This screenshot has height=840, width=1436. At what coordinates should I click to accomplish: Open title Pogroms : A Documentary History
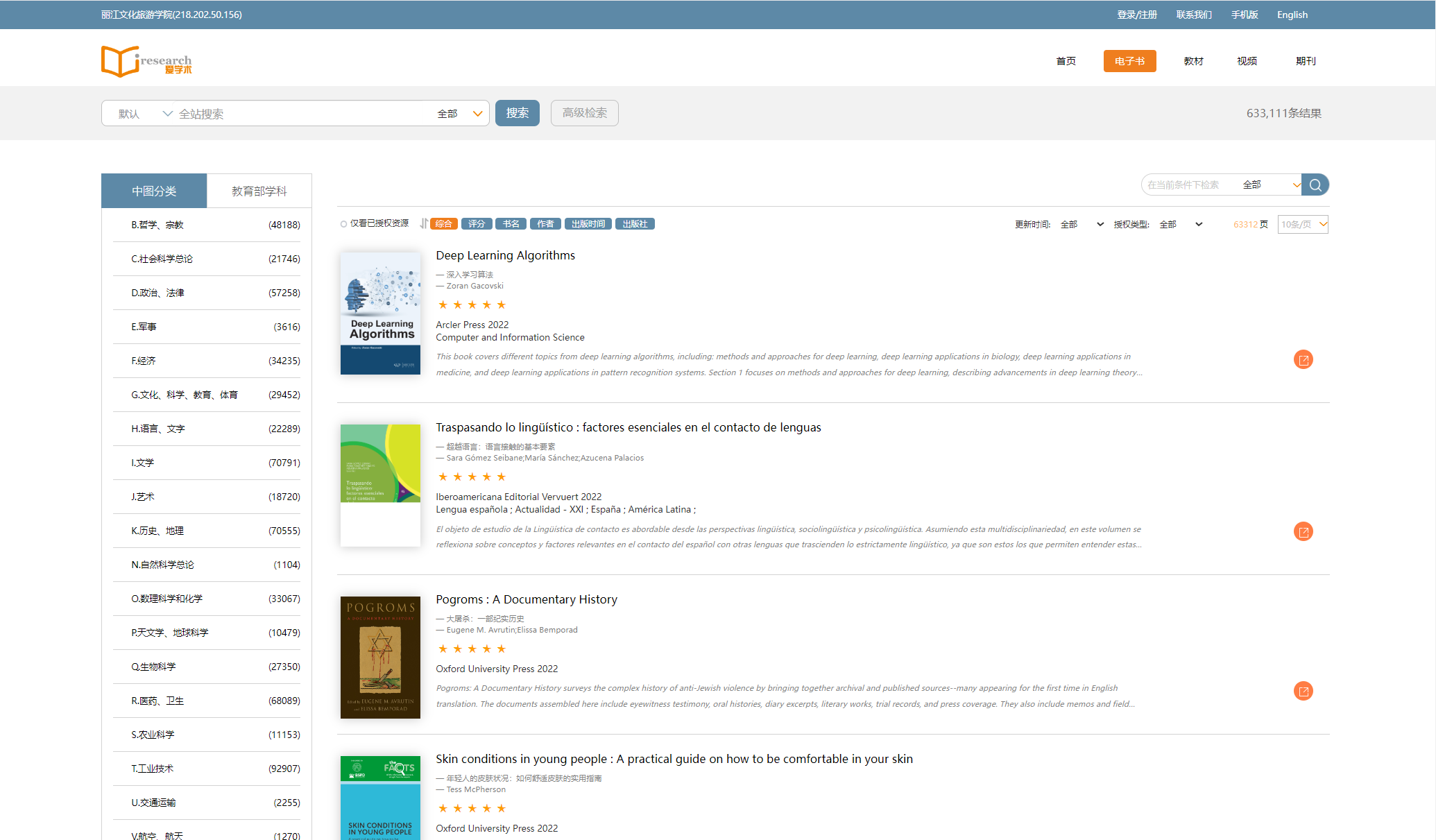coord(527,599)
